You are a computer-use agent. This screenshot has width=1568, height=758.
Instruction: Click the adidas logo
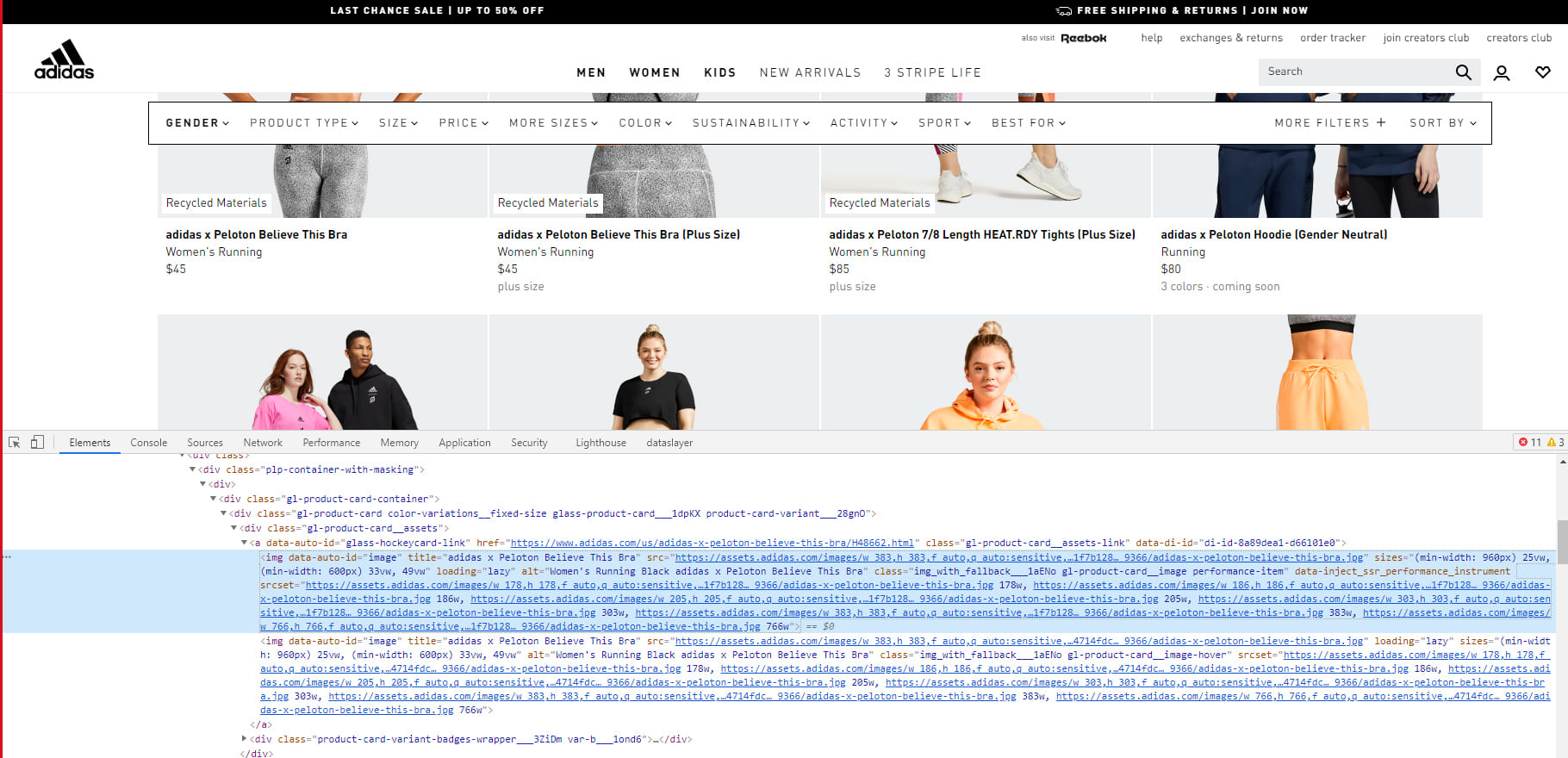click(x=64, y=59)
